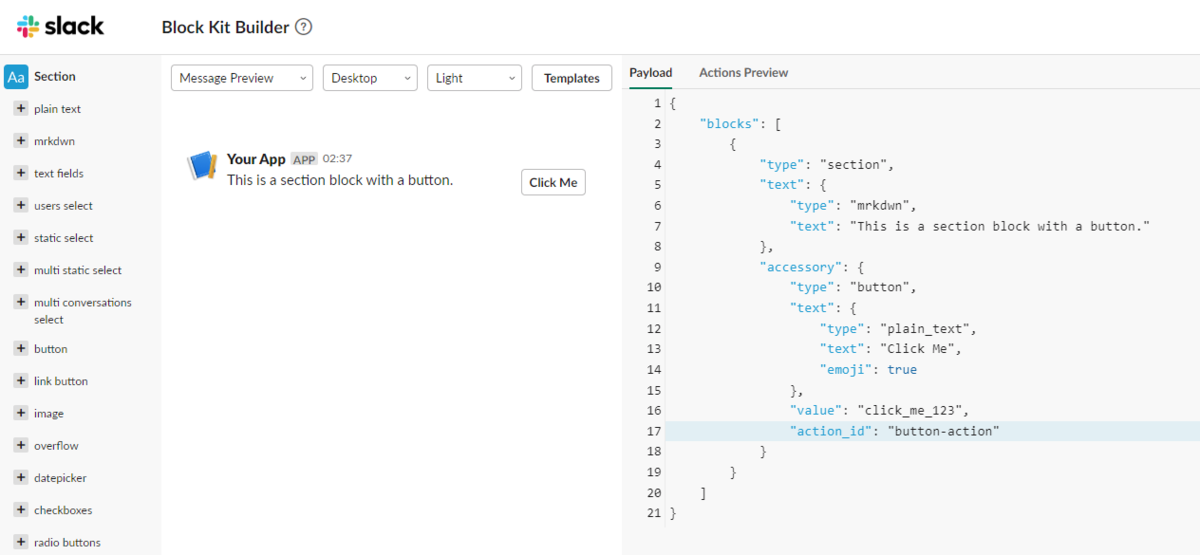Click the overflow sidebar label
Image resolution: width=1200 pixels, height=555 pixels.
56,445
